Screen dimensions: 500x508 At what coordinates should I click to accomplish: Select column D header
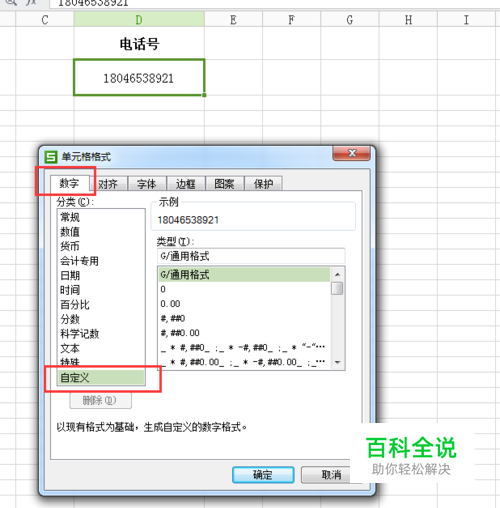pos(139,20)
